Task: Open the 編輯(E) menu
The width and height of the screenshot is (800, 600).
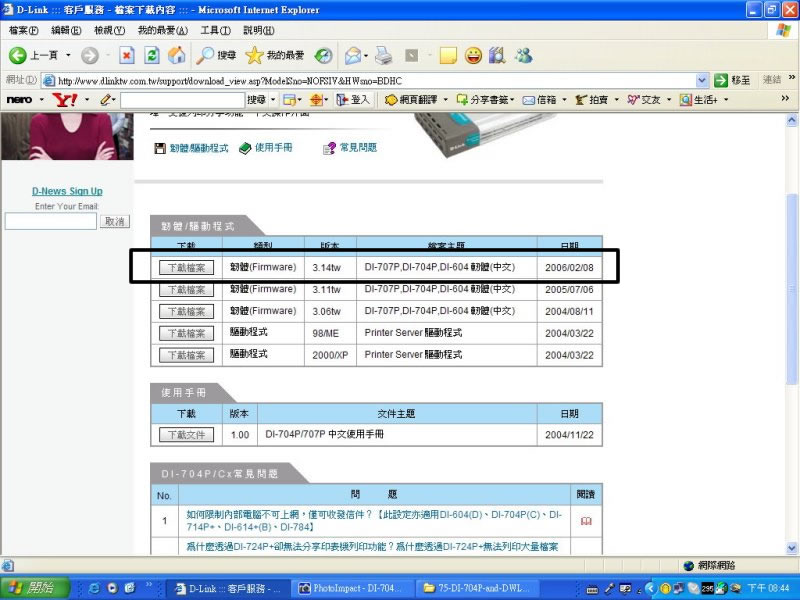Action: tap(66, 31)
